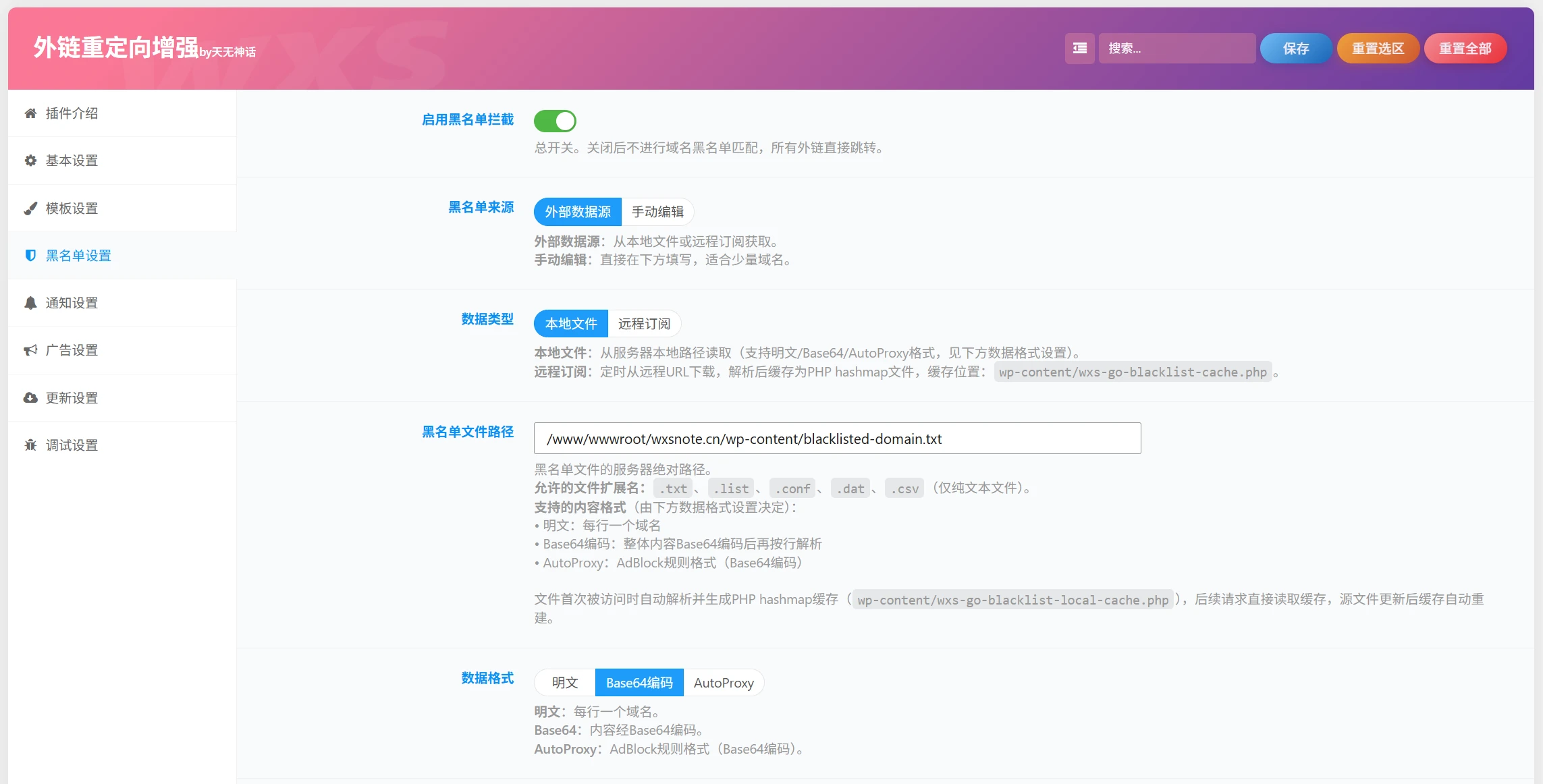The image size is (1543, 784).
Task: Open the 基本设置 sidebar section
Action: point(122,161)
